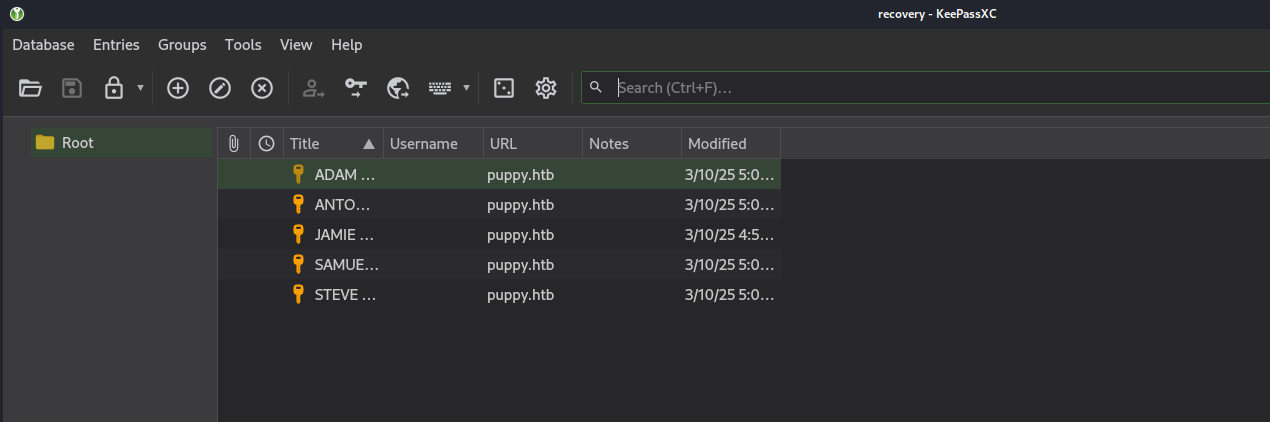Open Auto-Type dropdown arrow beside keyboard icon

[x=466, y=88]
